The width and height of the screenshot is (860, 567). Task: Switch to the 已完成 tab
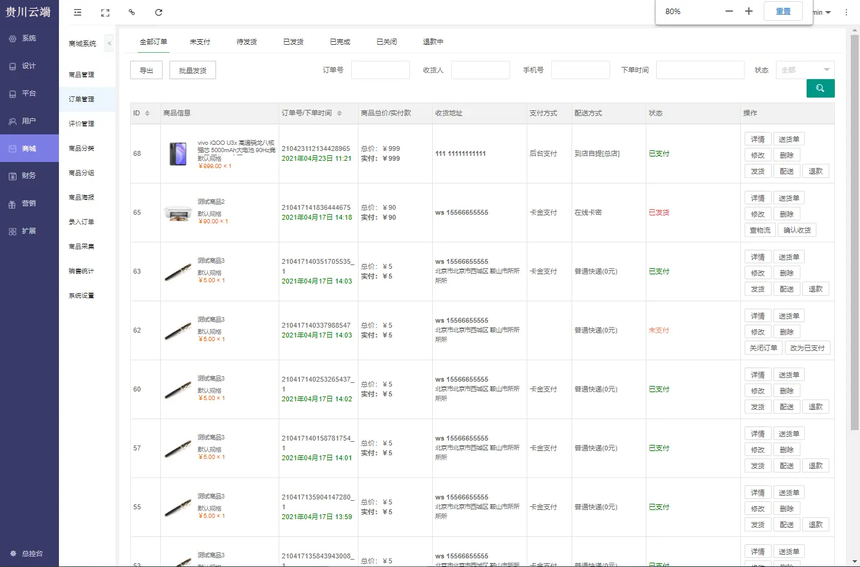pyautogui.click(x=340, y=42)
